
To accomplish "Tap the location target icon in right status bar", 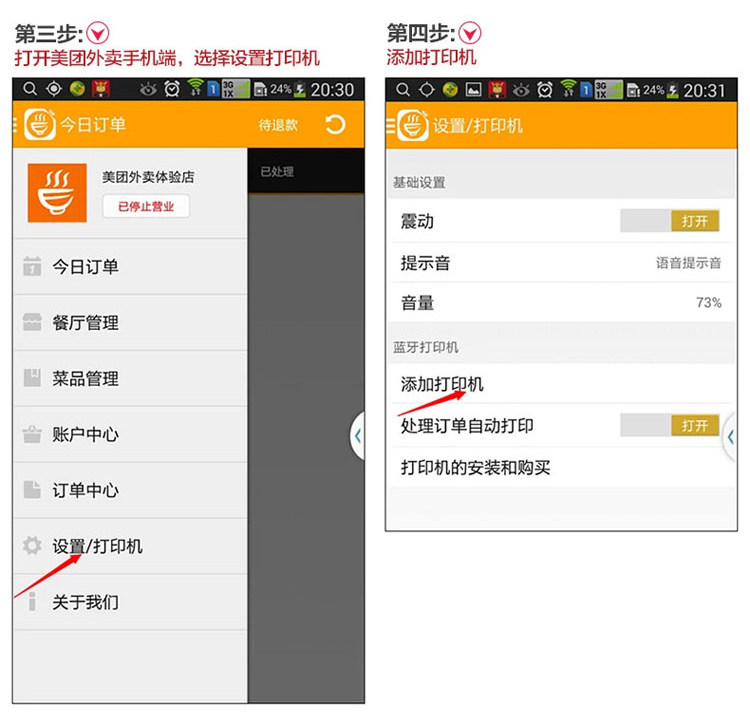I will [426, 90].
